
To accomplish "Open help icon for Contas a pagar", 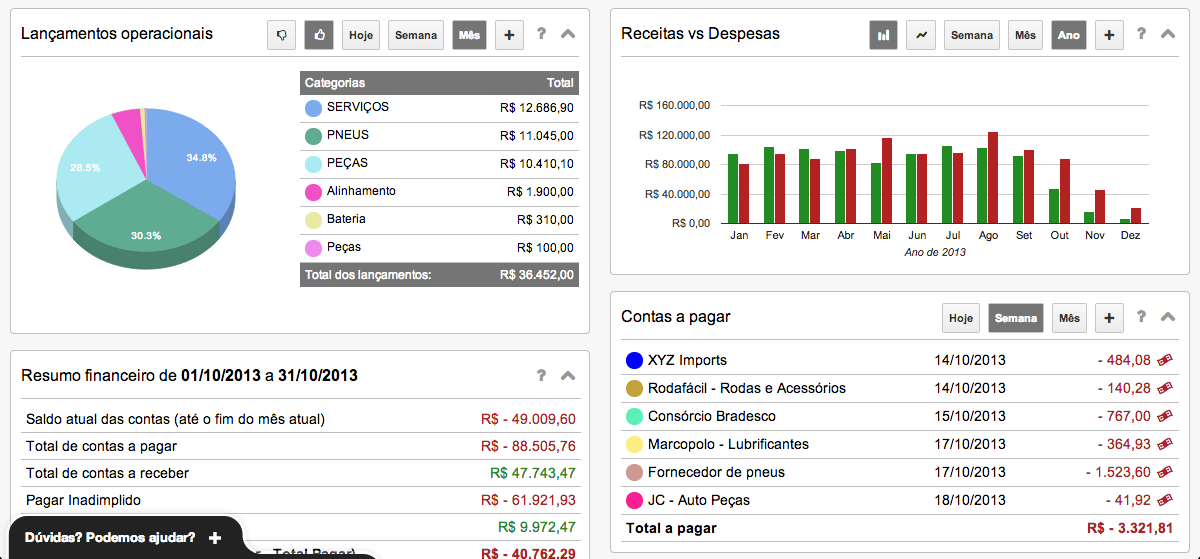I will [x=1141, y=317].
